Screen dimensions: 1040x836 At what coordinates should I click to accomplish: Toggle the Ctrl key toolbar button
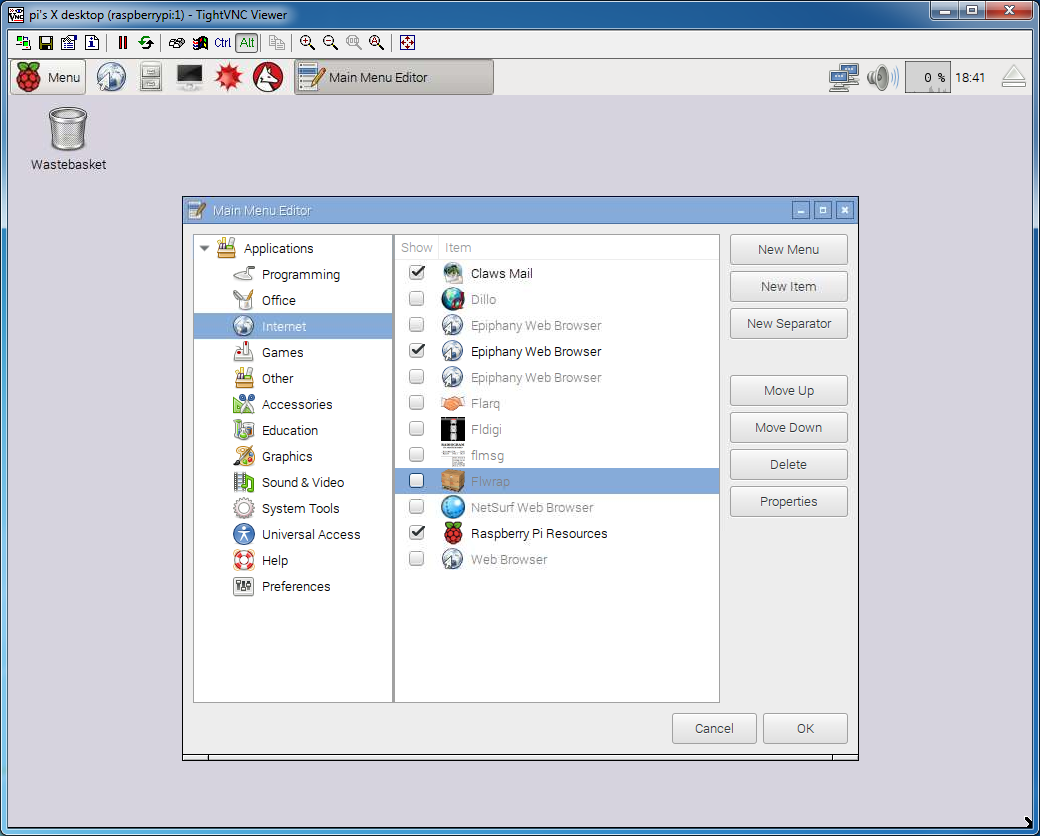(x=223, y=43)
